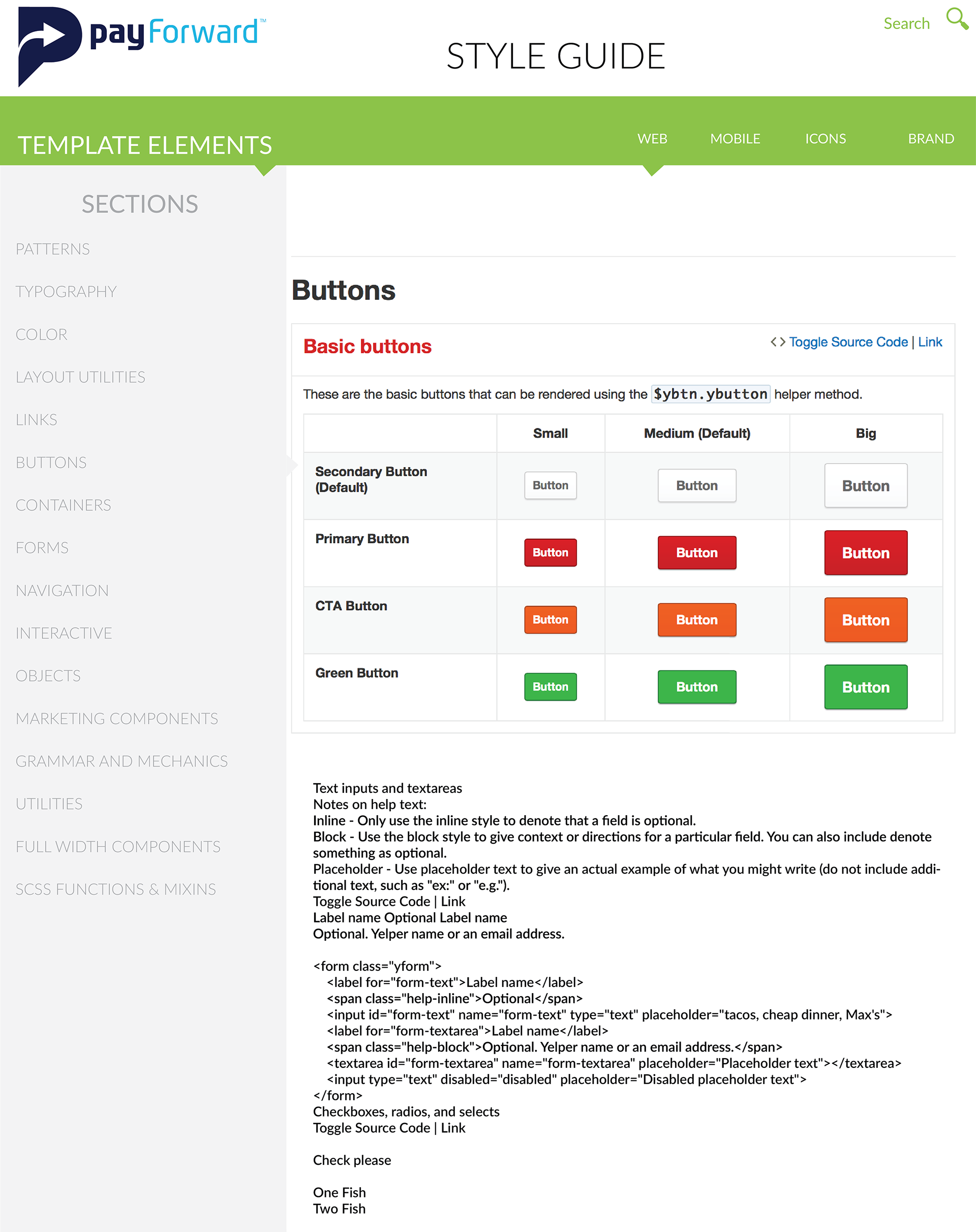Click the Secondary Button (Default) row label
Screen dimensions: 976x1232
point(371,479)
